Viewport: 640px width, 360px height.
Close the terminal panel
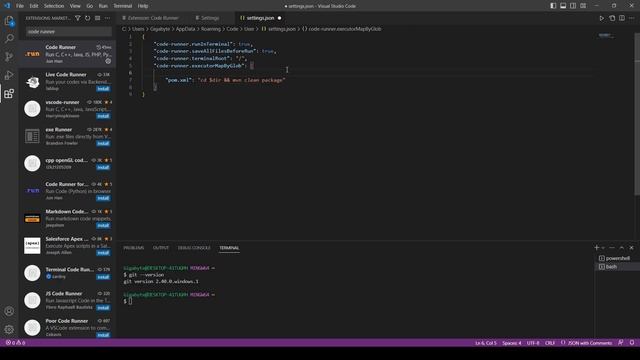point(631,247)
